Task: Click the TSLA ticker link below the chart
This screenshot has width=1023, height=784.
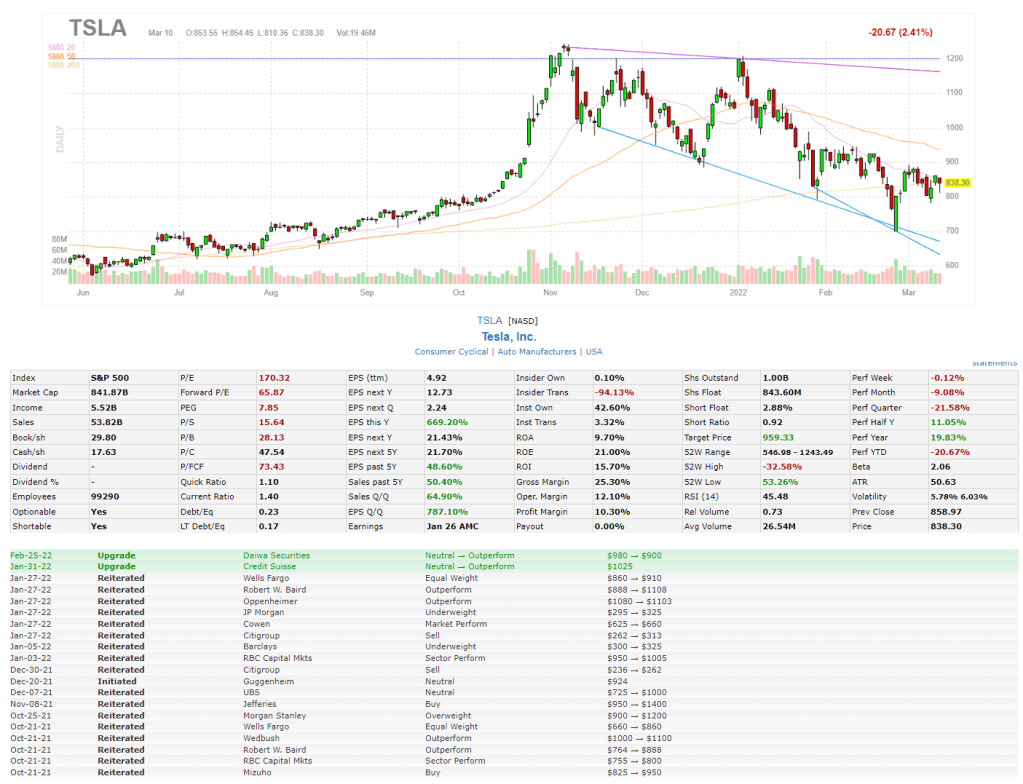Action: click(489, 320)
